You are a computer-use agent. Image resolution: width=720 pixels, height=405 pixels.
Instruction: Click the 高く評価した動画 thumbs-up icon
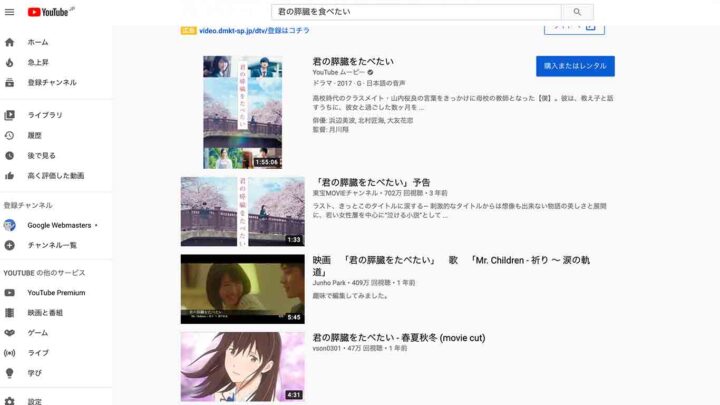(10, 176)
